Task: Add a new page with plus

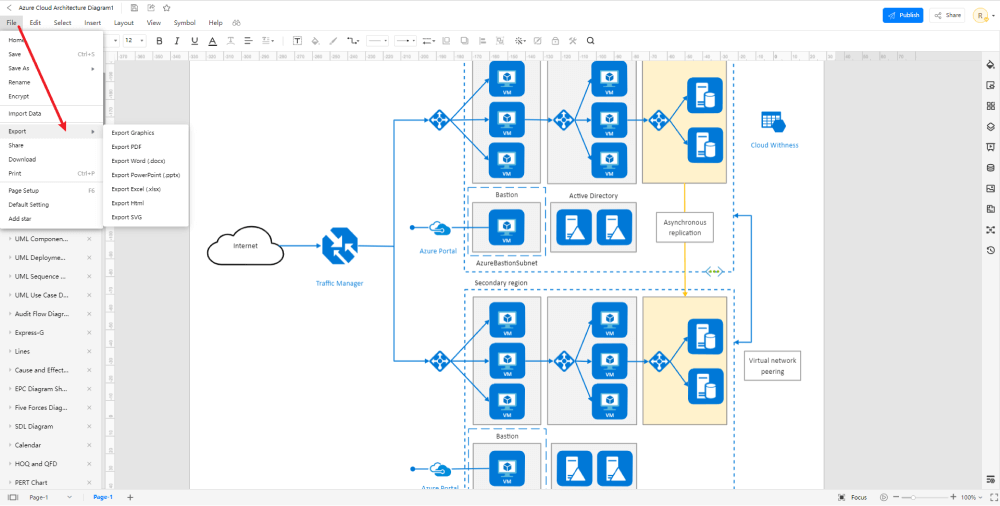Action: click(129, 497)
